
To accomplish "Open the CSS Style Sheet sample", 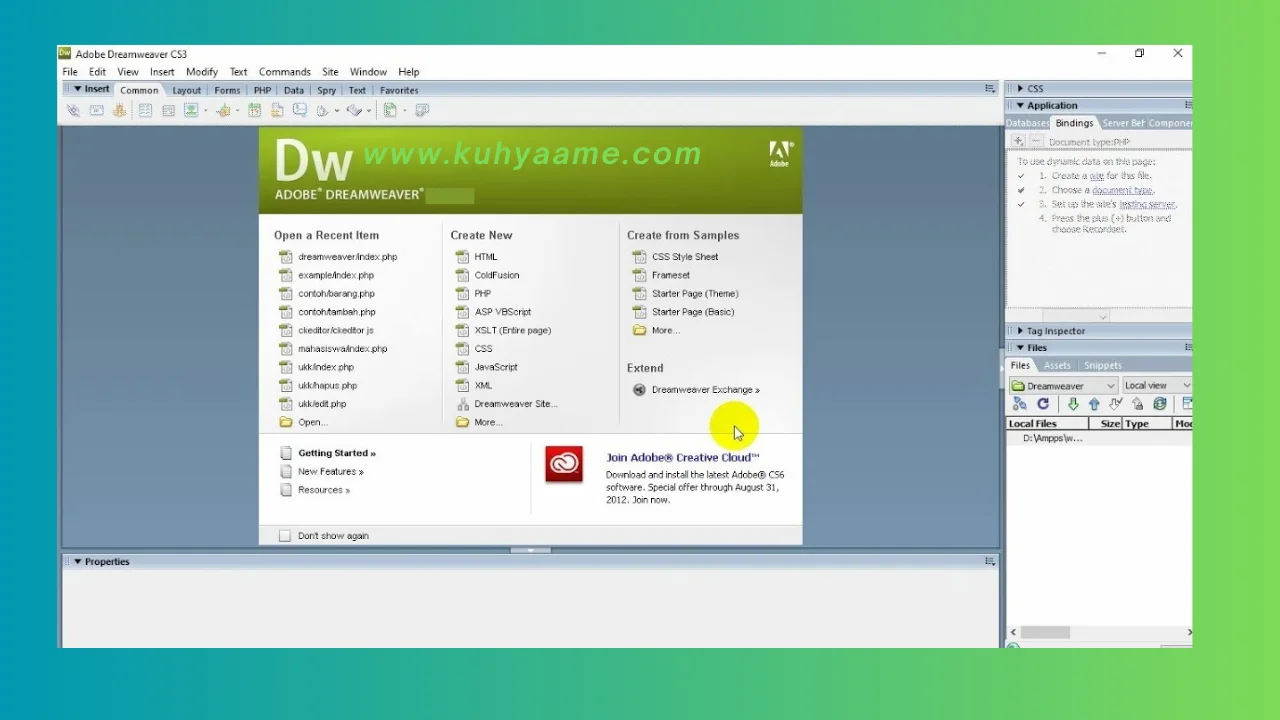I will [685, 257].
